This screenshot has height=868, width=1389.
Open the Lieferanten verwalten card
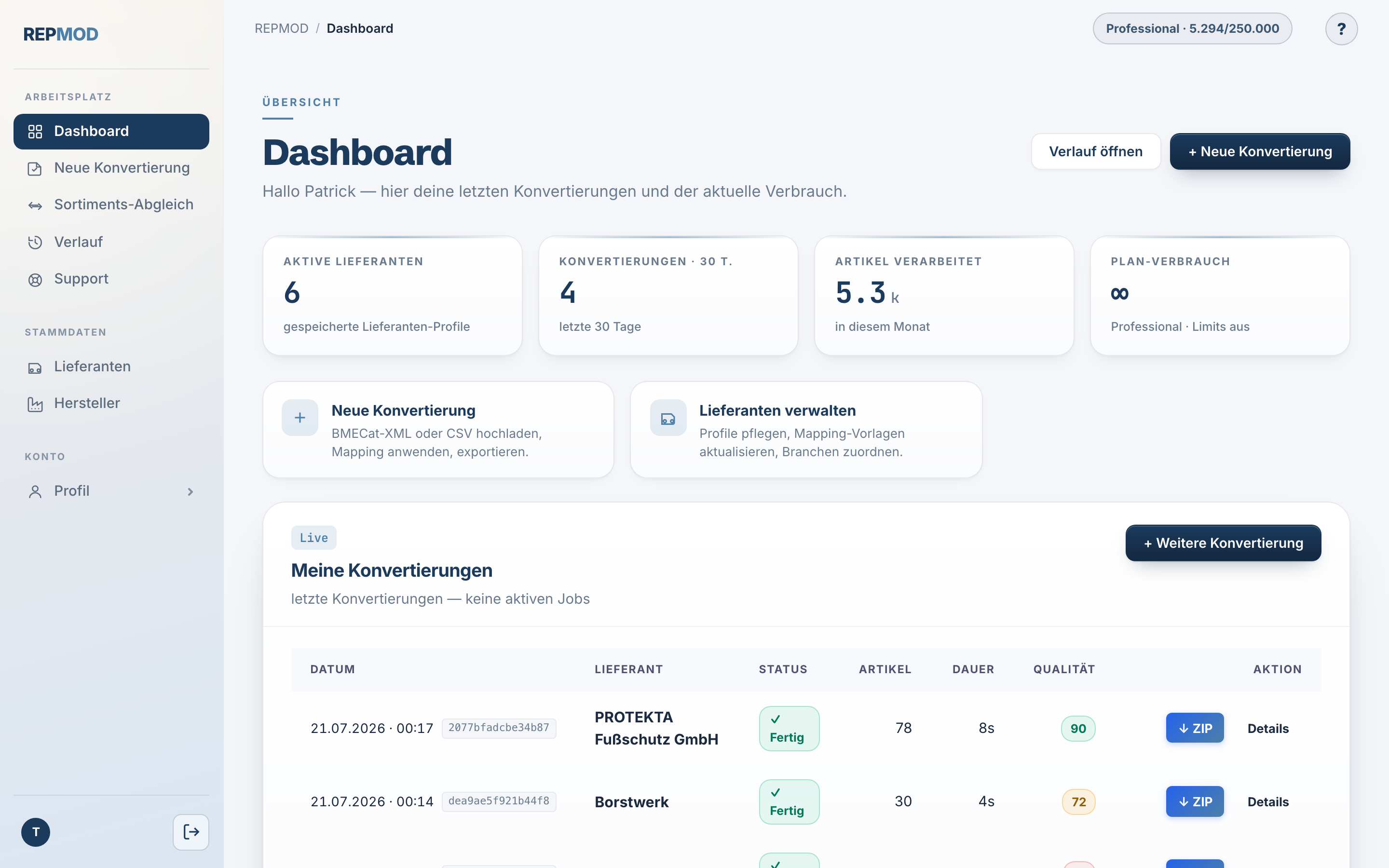(x=806, y=430)
